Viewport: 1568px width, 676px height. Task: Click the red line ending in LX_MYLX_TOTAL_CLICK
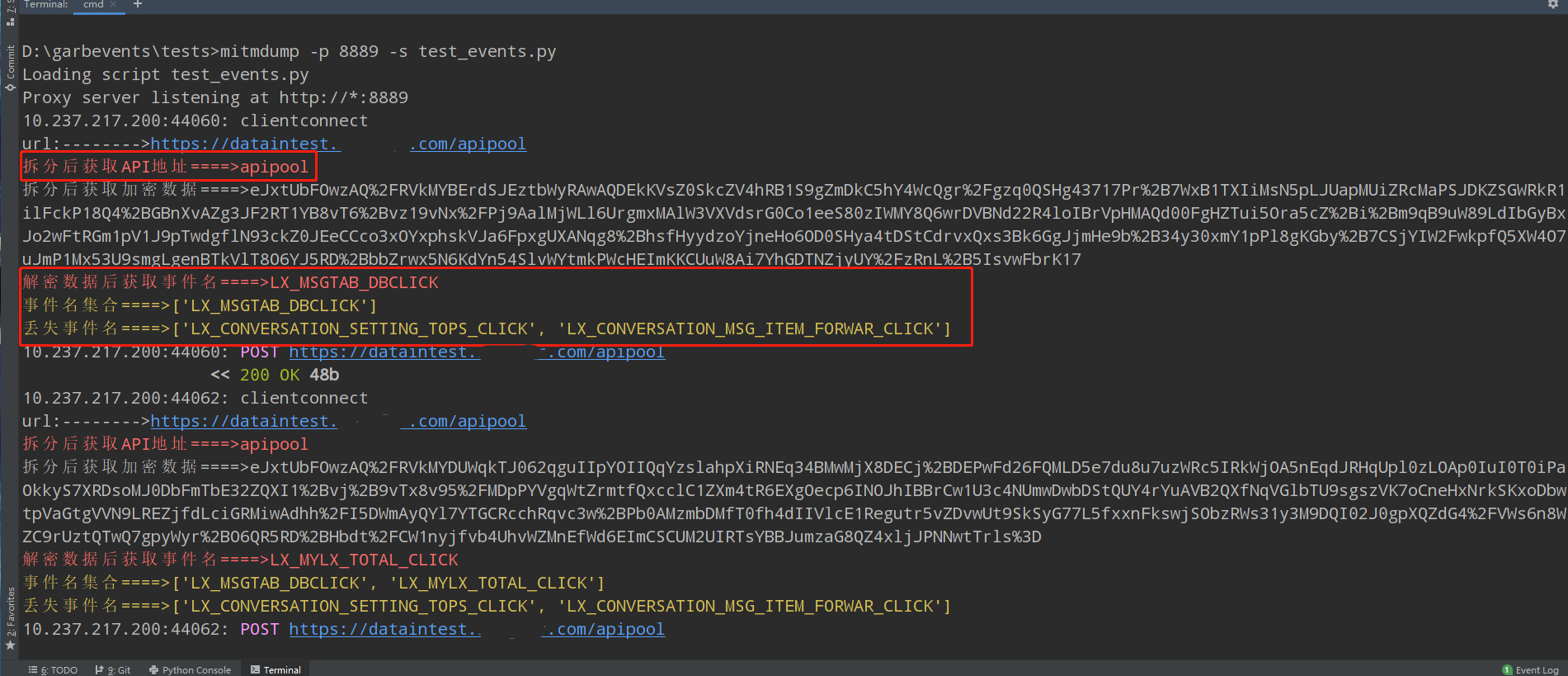pos(241,560)
